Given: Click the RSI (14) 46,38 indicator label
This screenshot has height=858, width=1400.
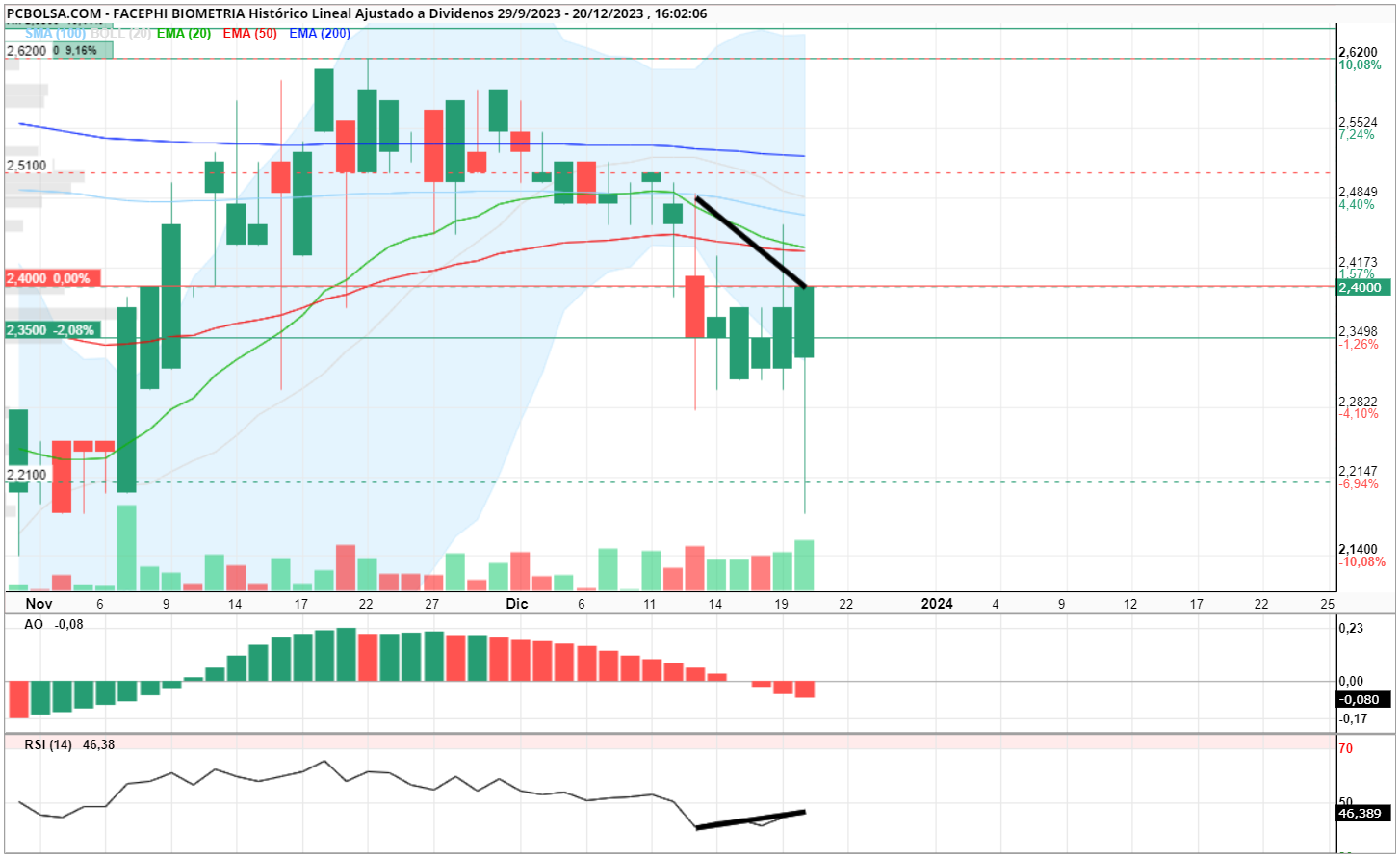Looking at the screenshot, I should [69, 744].
